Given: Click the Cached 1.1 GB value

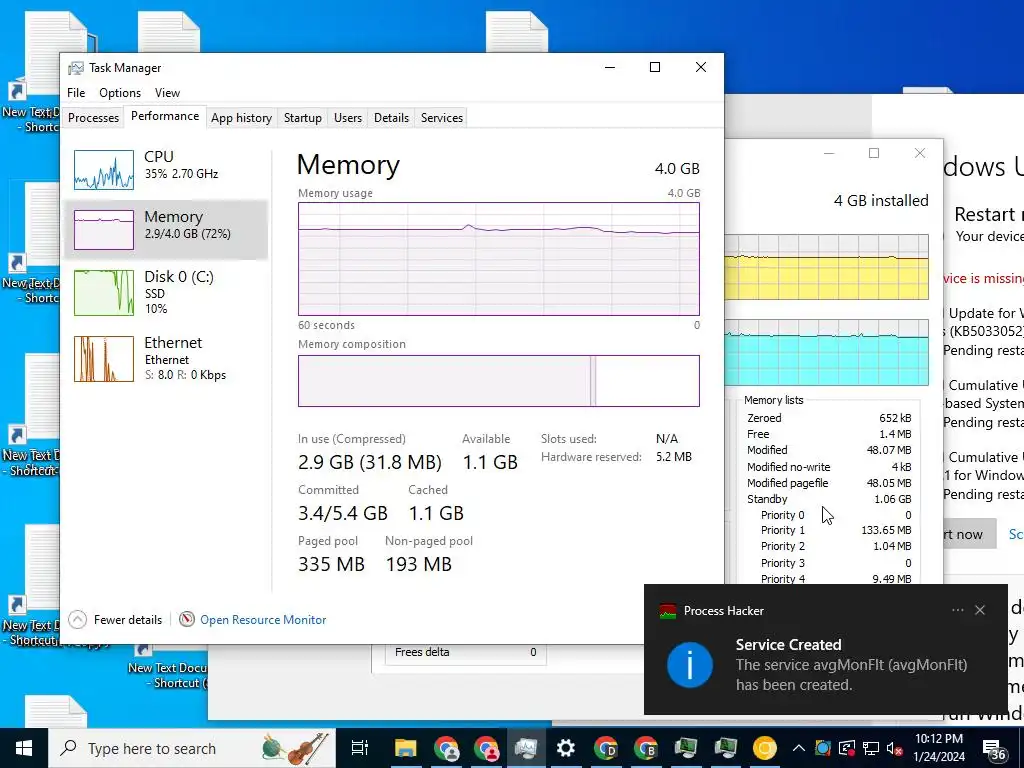Looking at the screenshot, I should pos(436,513).
